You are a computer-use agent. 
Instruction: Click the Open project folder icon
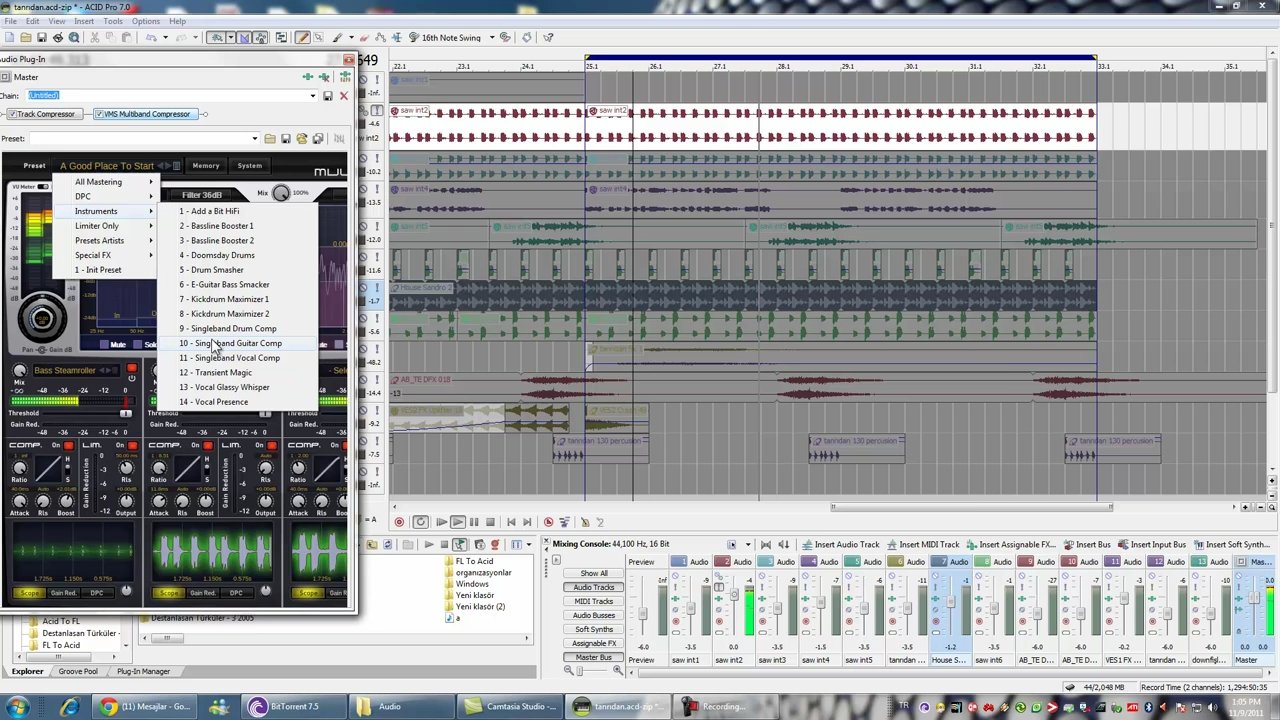[x=25, y=37]
